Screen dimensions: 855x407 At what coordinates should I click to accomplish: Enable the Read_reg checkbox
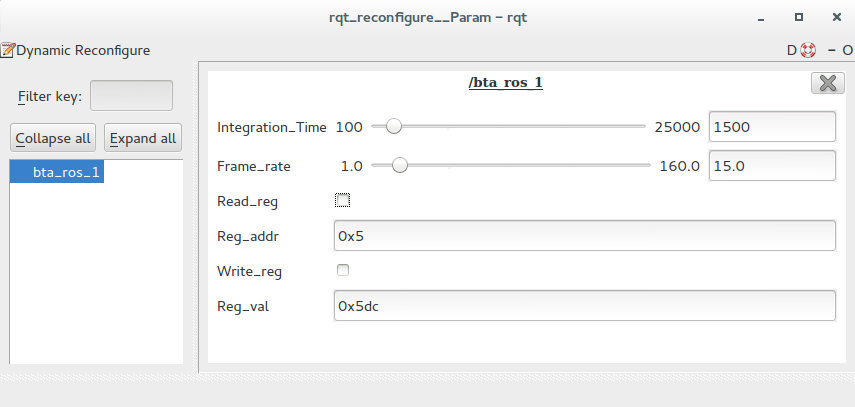pyautogui.click(x=343, y=200)
